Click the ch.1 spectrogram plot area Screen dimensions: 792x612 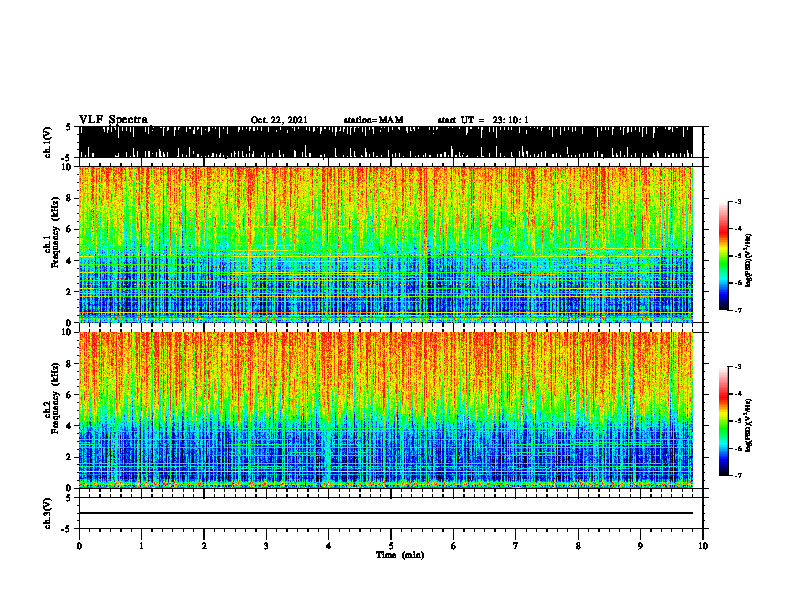pos(386,244)
